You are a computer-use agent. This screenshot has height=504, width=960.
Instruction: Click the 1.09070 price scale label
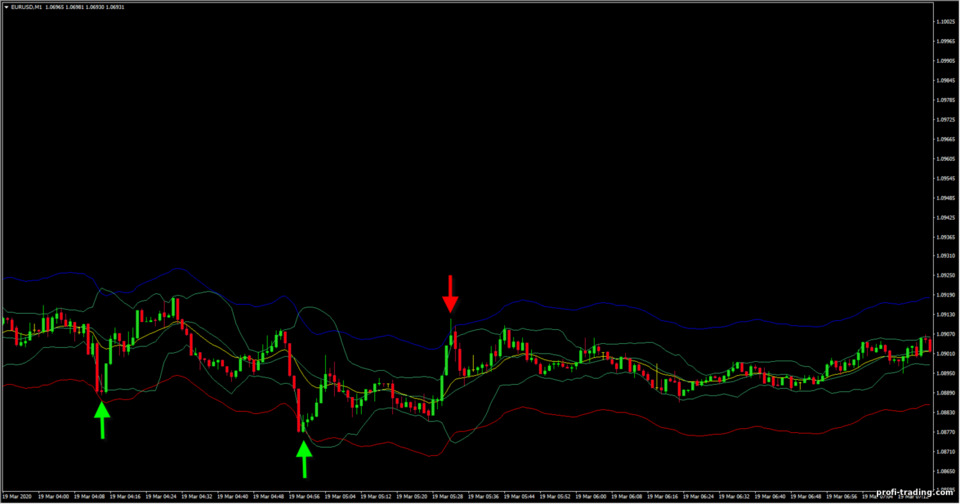click(945, 334)
